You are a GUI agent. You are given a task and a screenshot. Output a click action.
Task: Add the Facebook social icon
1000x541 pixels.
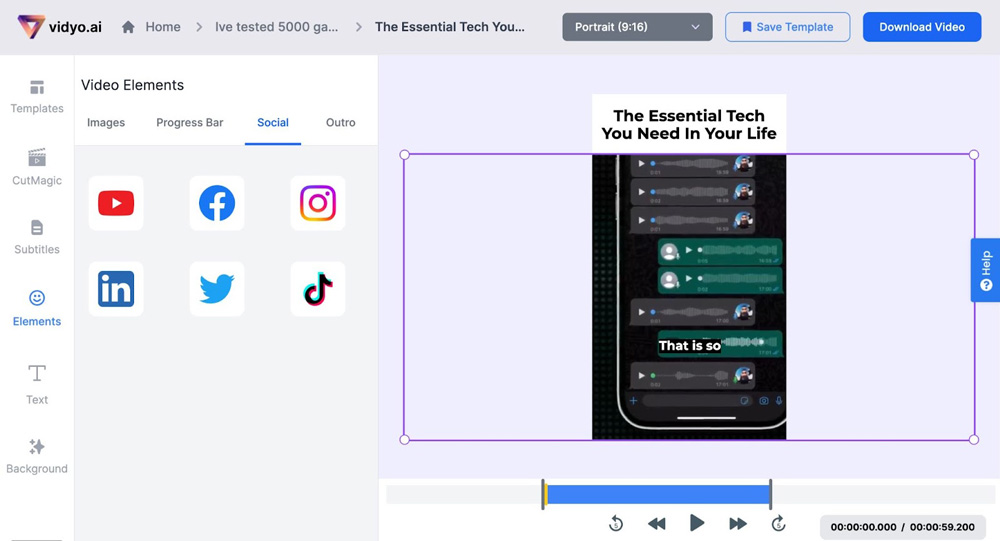(x=217, y=203)
